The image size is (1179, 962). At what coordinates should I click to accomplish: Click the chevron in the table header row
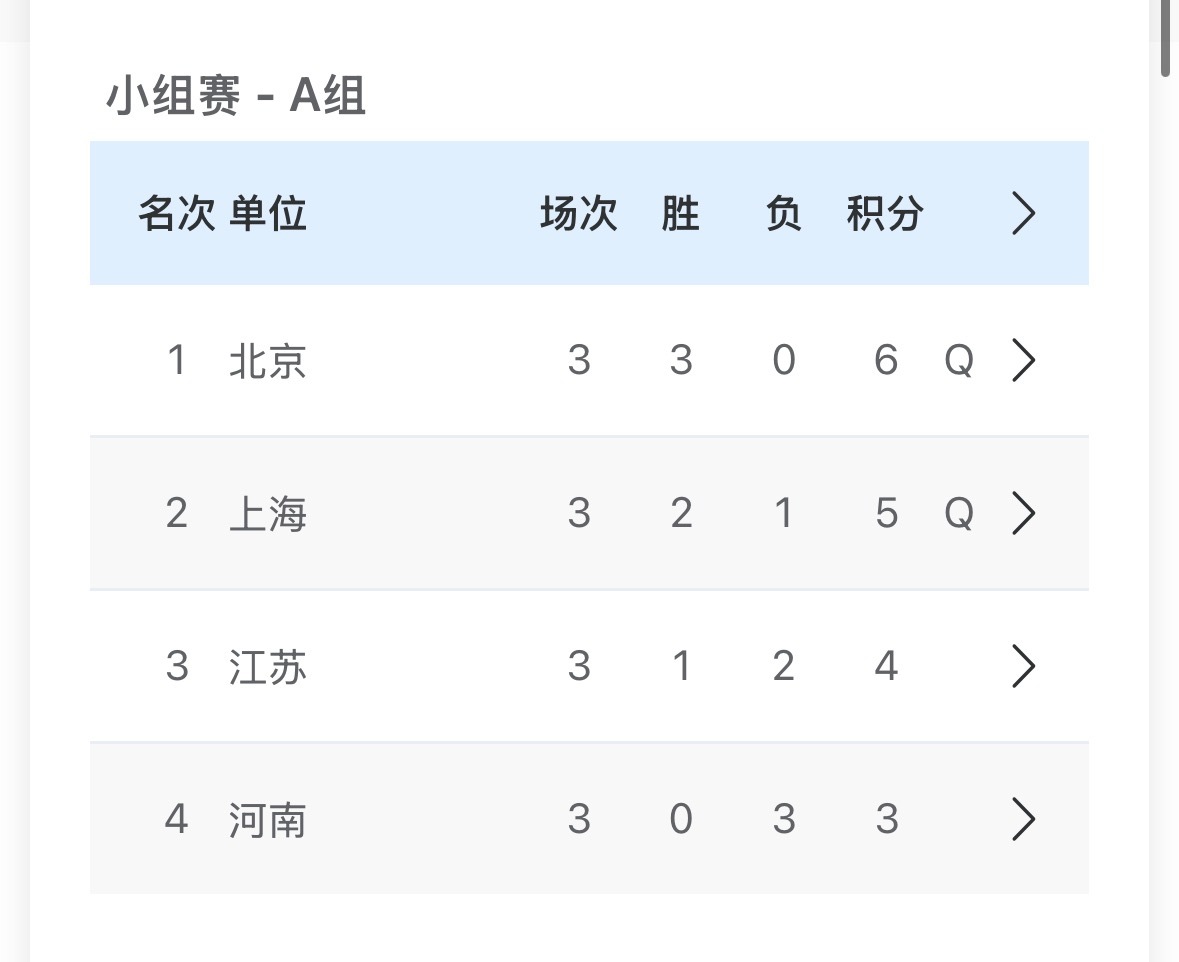[x=1022, y=213]
